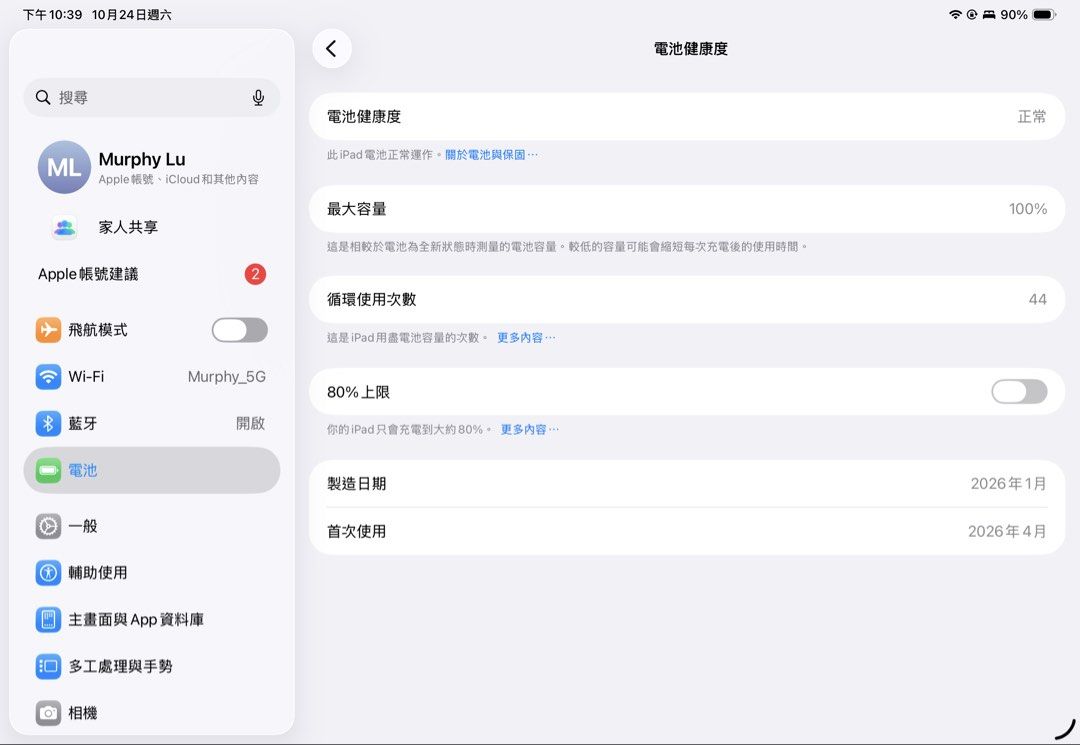This screenshot has width=1080, height=745.
Task: Open 相機 settings
Action: (x=152, y=713)
